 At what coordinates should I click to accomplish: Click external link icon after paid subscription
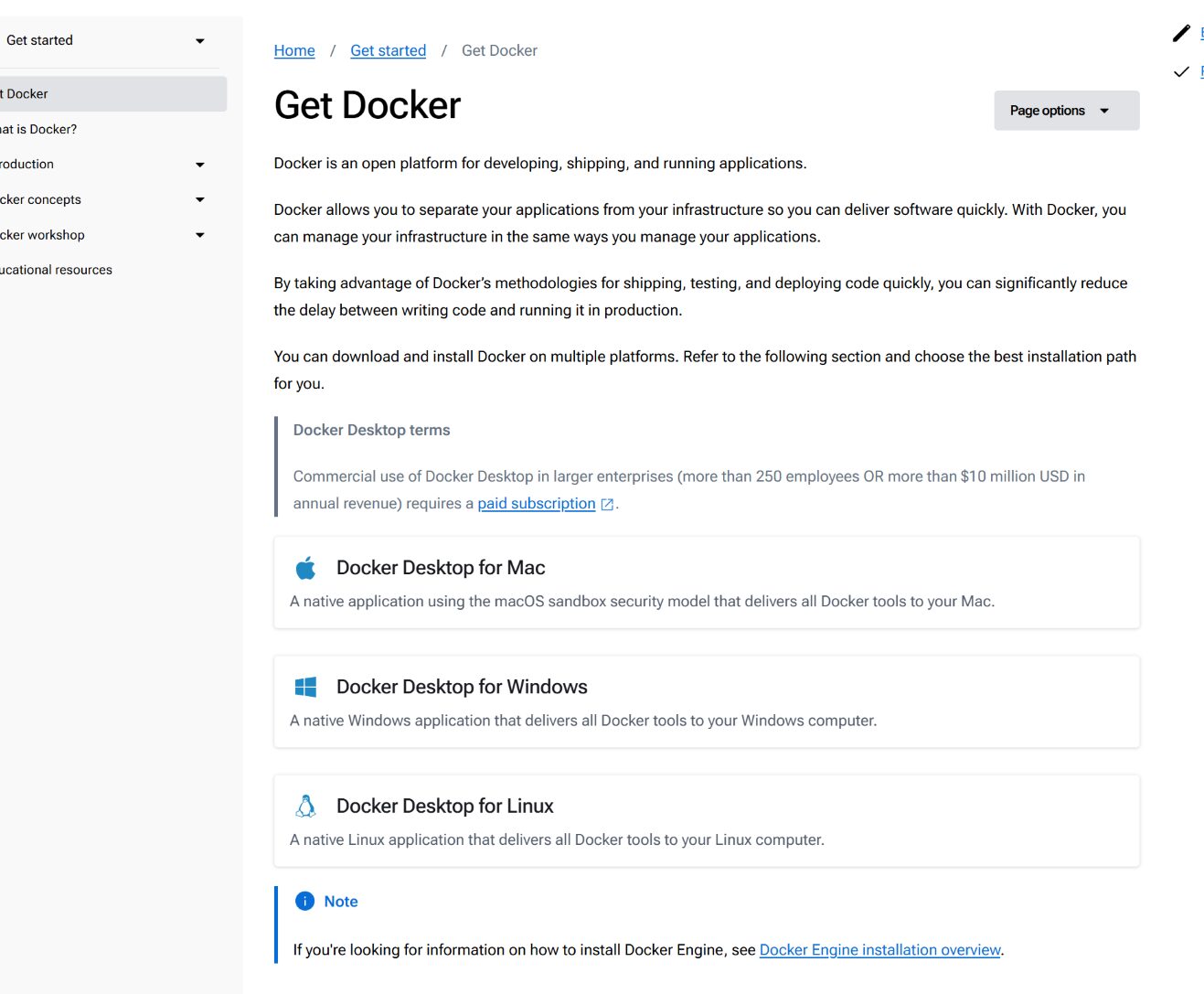(x=607, y=504)
